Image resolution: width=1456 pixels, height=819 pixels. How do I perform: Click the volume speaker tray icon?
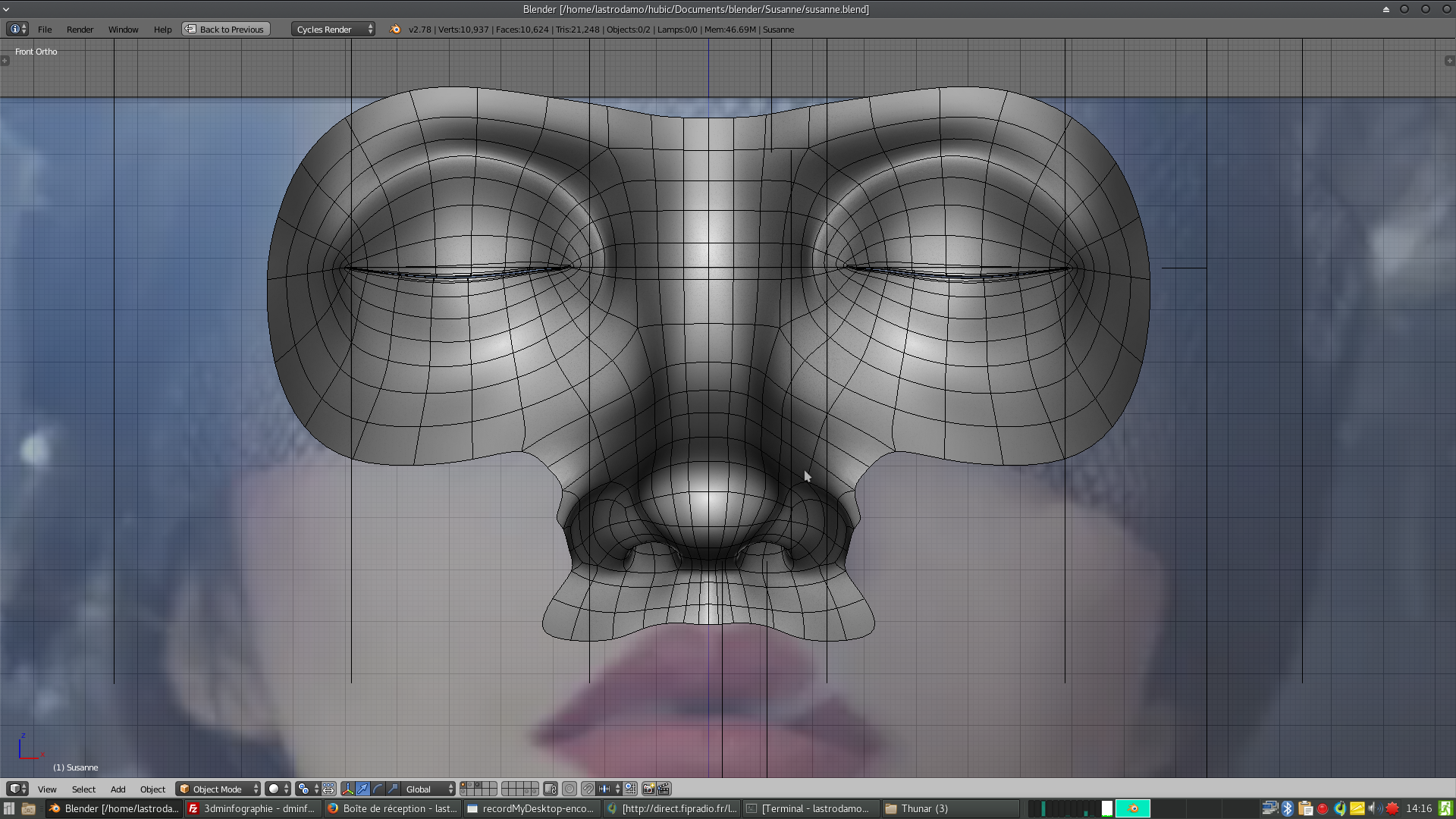coord(1374,808)
